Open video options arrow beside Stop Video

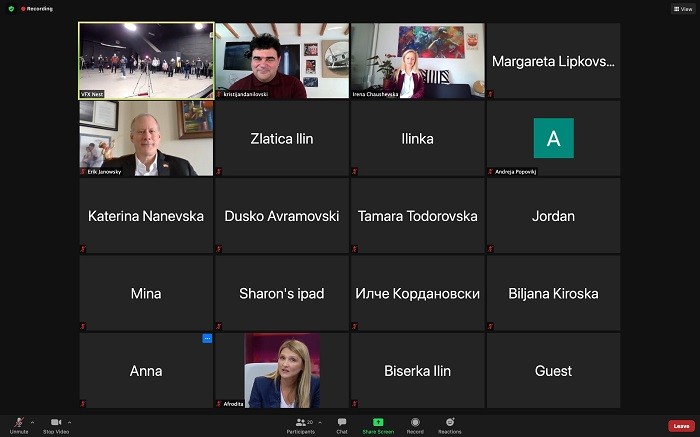[69, 422]
